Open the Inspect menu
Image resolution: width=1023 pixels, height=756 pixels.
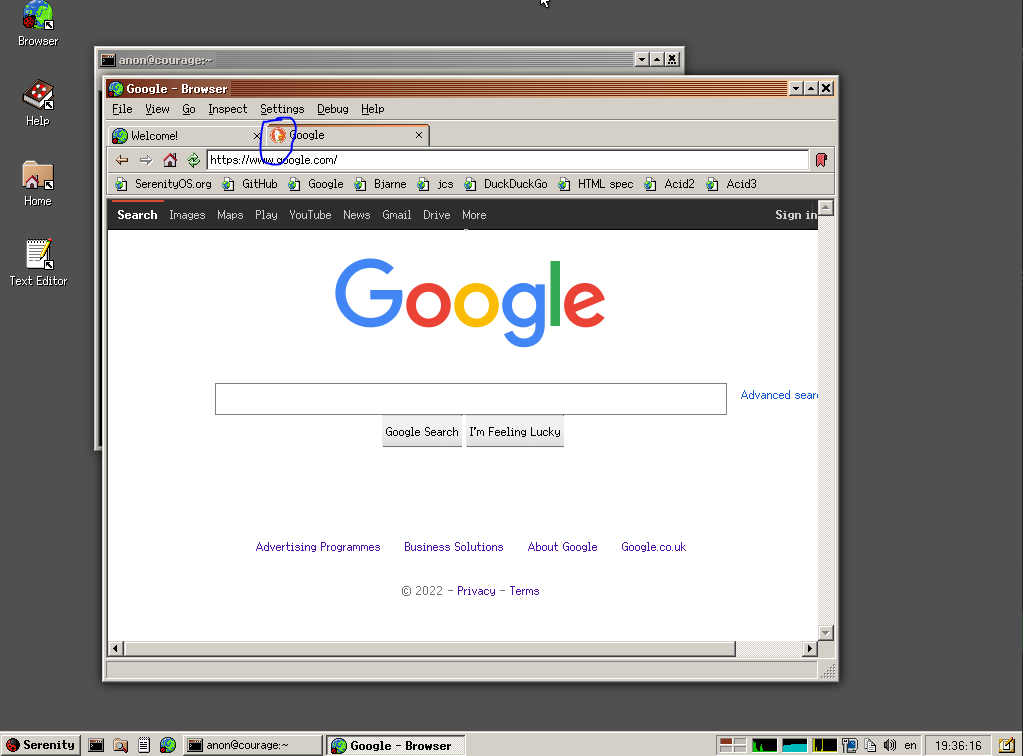tap(228, 109)
